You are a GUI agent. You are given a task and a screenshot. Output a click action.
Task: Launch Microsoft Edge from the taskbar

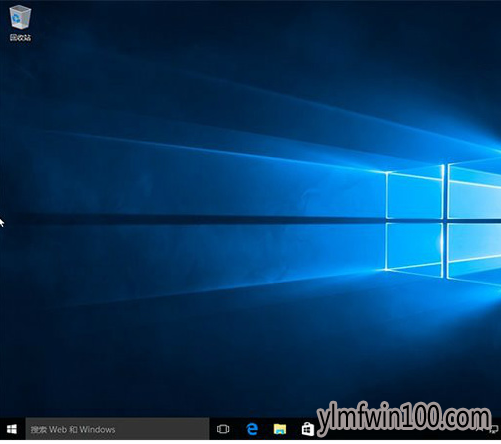[252, 429]
